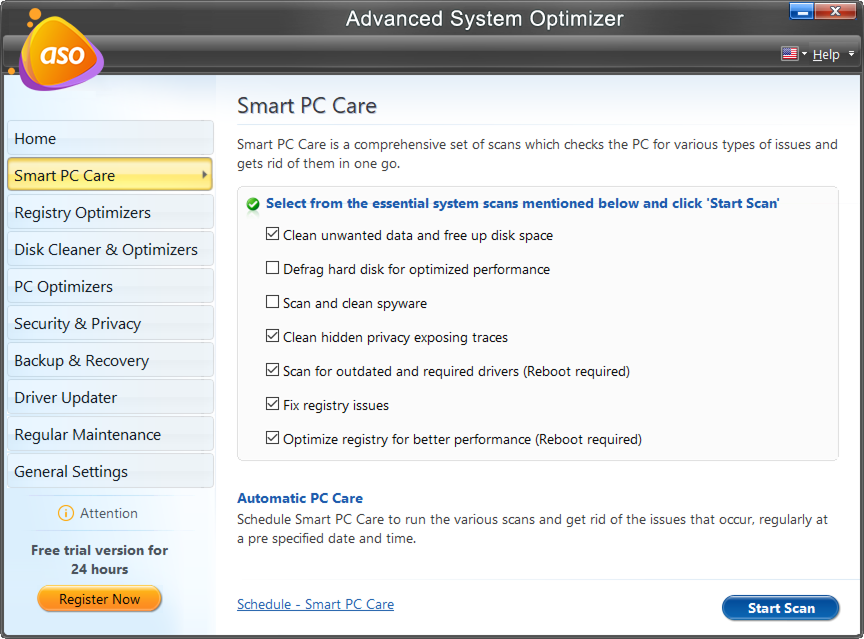The width and height of the screenshot is (864, 639).
Task: Open the Schedule - Smart PC Care link
Action: (315, 604)
